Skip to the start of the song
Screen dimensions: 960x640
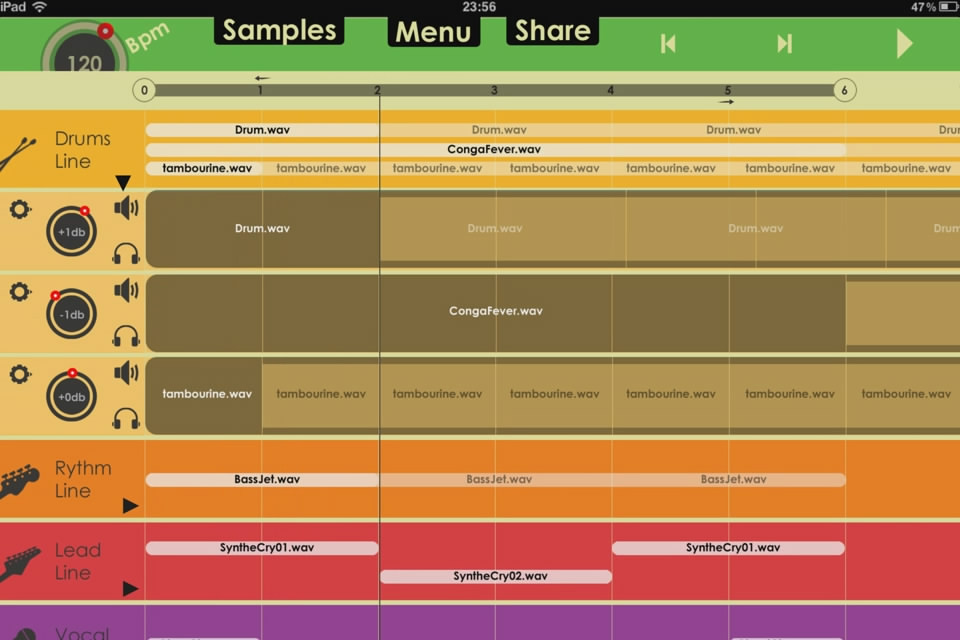[x=668, y=43]
